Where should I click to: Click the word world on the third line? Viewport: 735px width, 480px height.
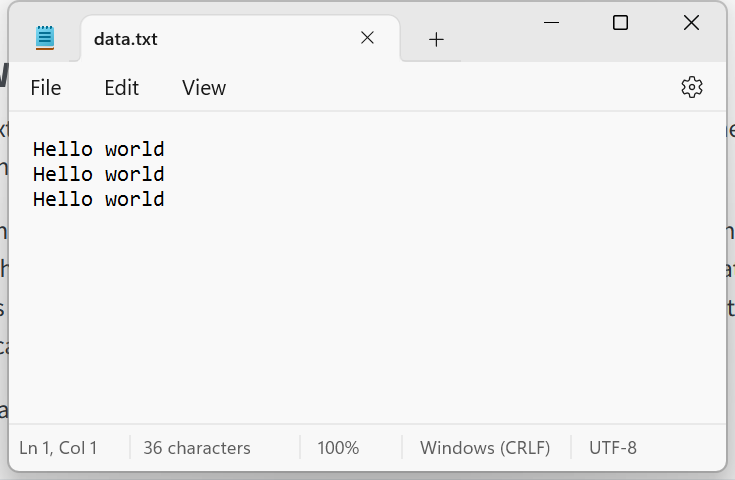(x=135, y=199)
